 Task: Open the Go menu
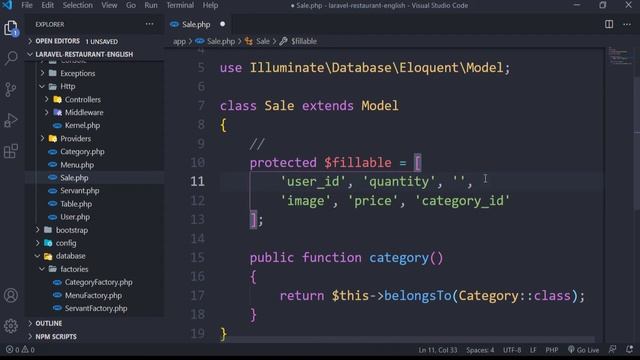click(x=131, y=5)
